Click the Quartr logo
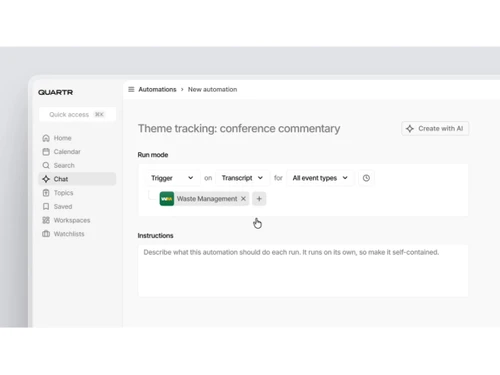Viewport: 500px width, 375px height. [x=55, y=92]
